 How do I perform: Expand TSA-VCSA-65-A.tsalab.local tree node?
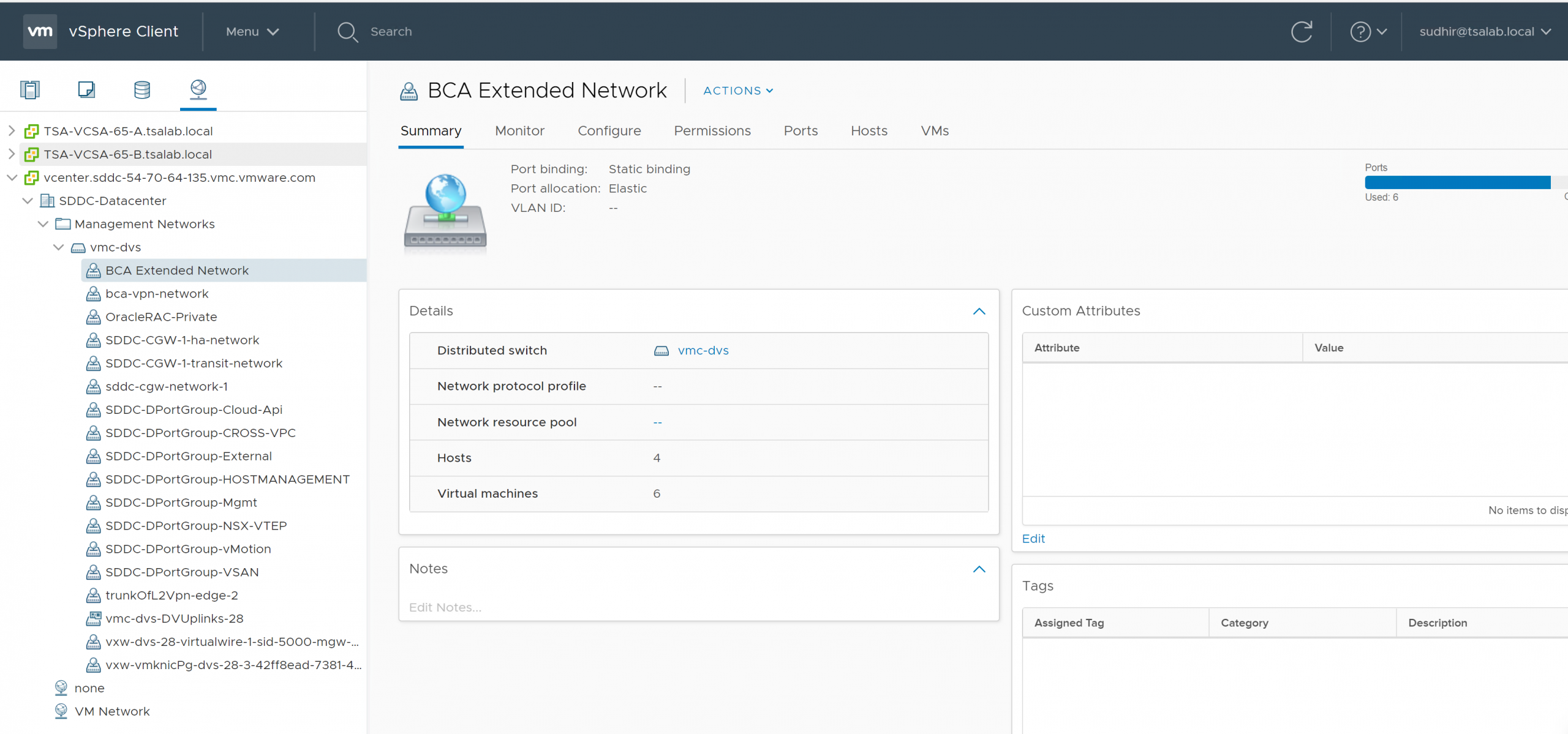12,131
